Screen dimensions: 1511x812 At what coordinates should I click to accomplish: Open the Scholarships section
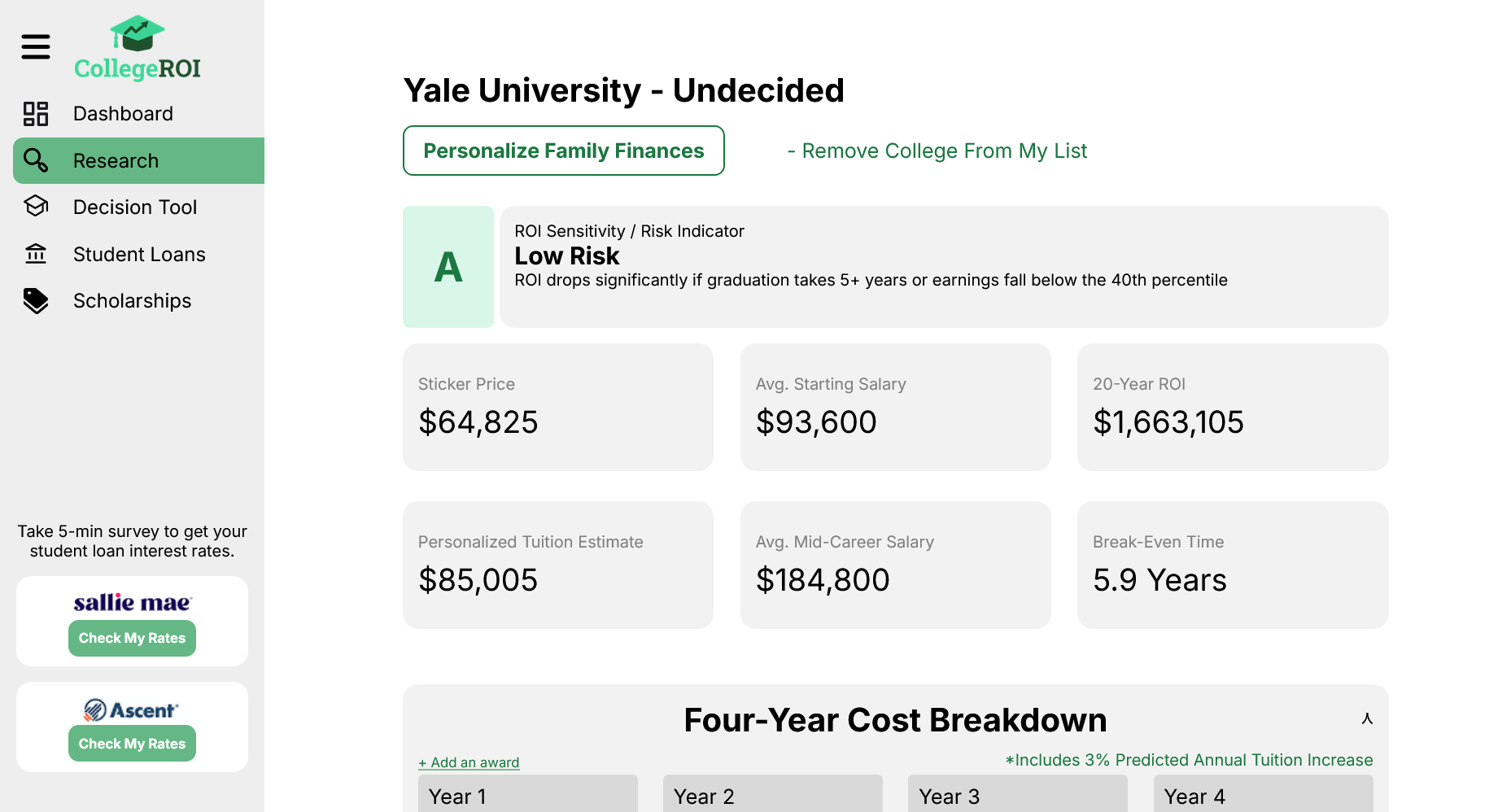click(x=132, y=301)
